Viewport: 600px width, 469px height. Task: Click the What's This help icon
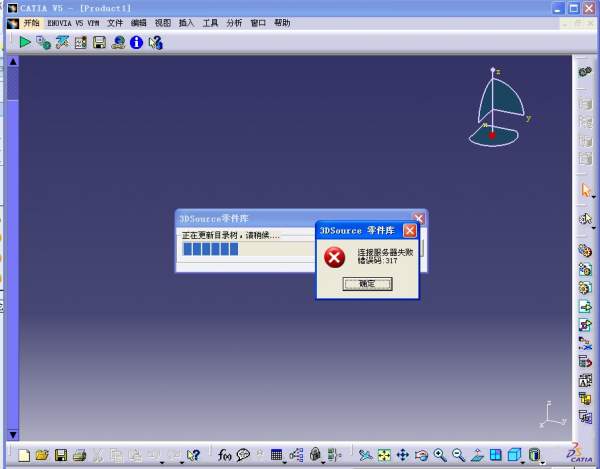coord(193,455)
